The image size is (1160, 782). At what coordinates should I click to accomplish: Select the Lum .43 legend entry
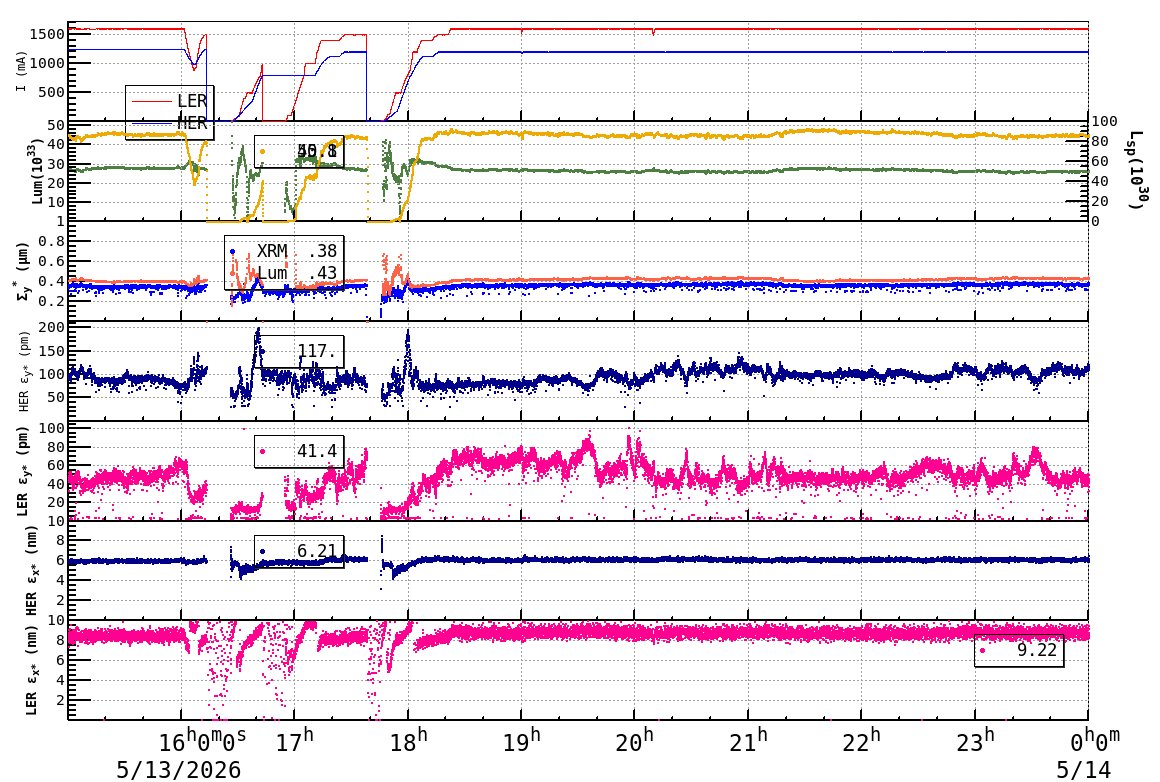[284, 273]
